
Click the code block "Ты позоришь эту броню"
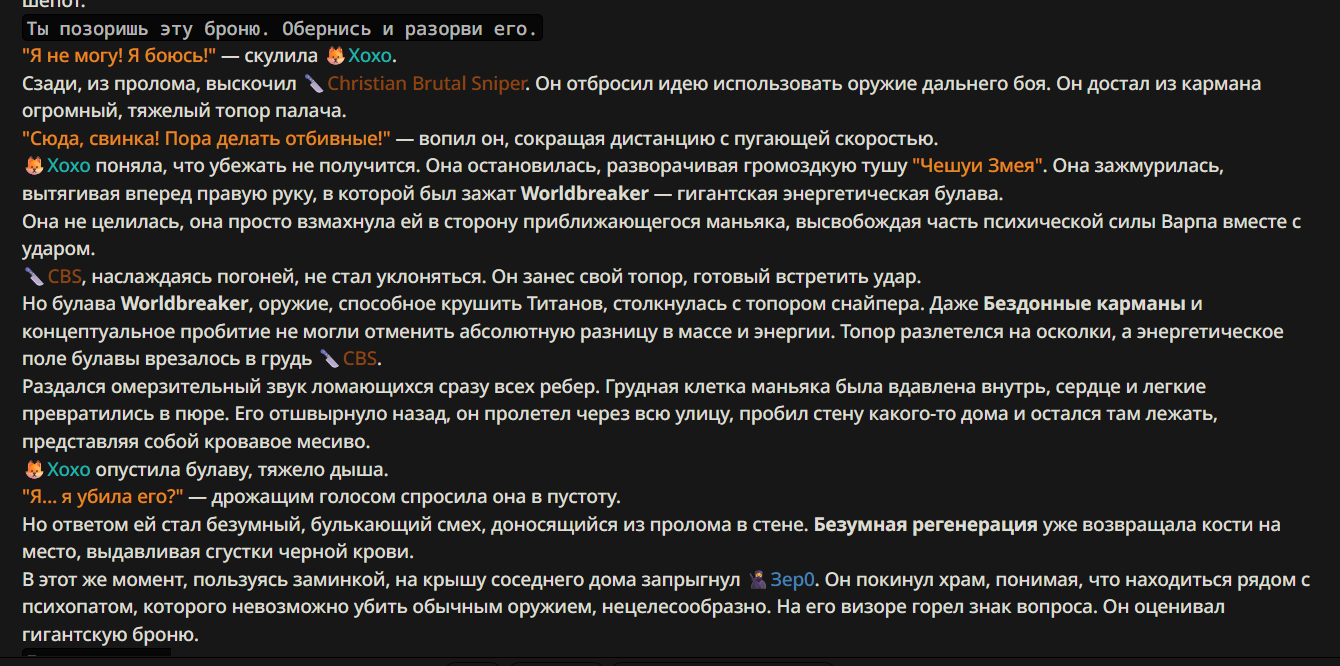coord(282,29)
